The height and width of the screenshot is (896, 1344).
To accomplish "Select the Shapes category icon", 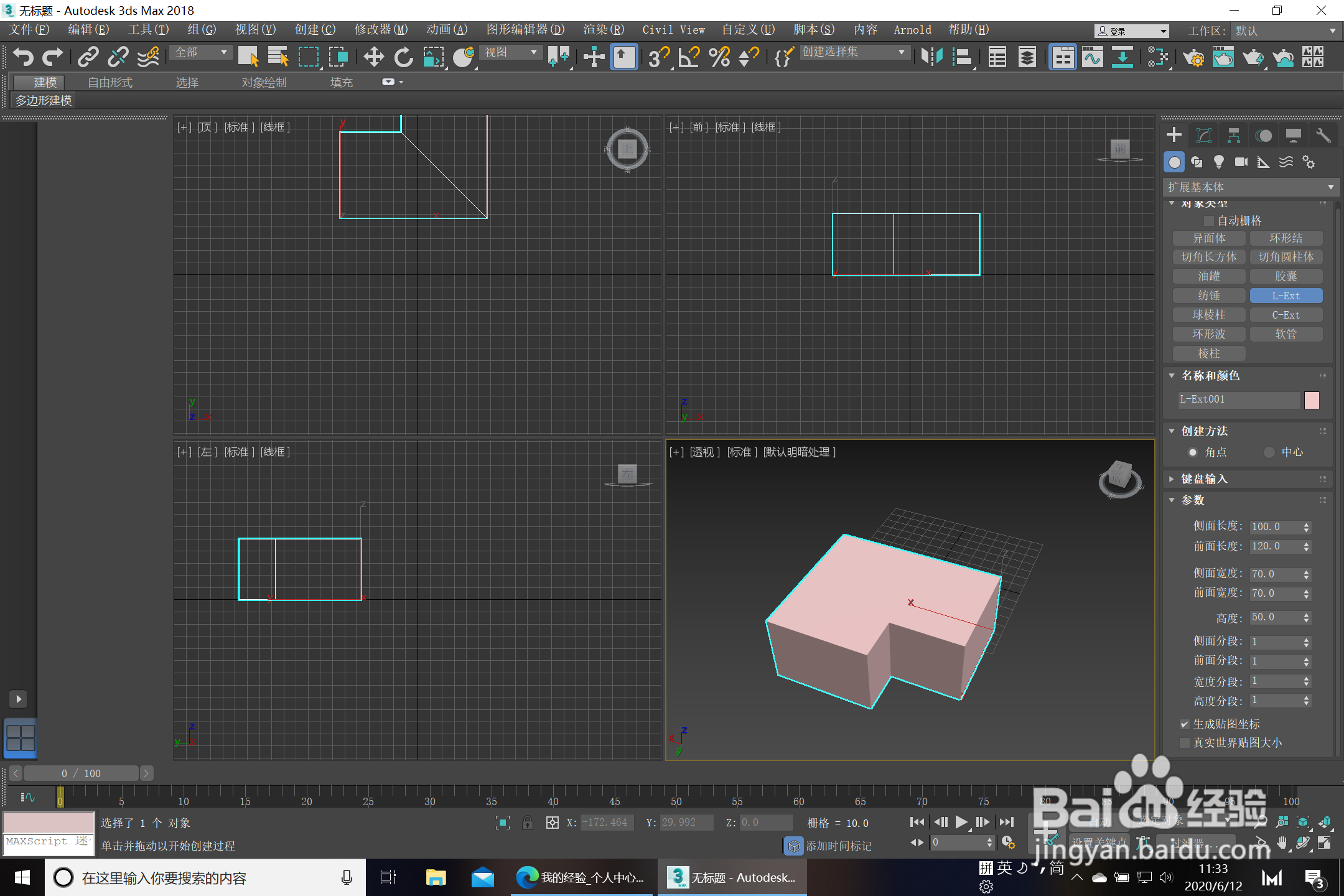I will (1197, 162).
